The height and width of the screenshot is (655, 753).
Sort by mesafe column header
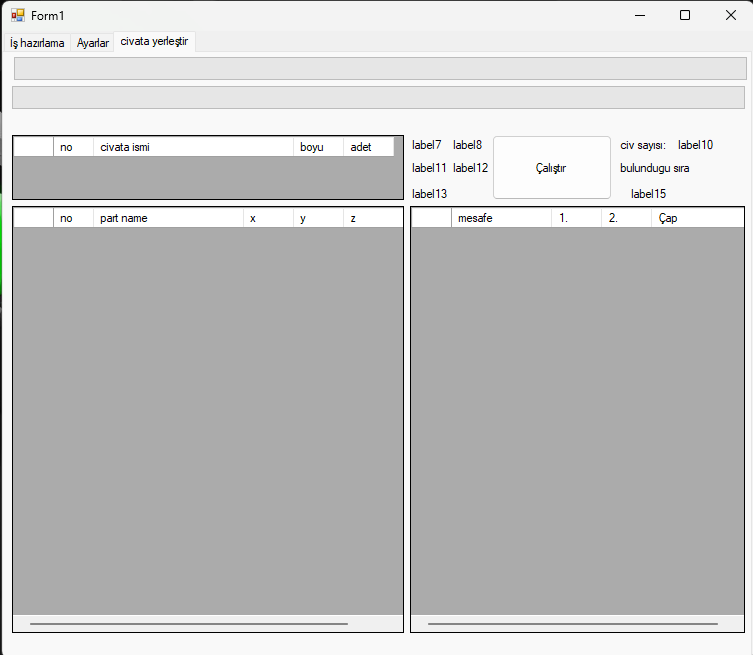500,218
